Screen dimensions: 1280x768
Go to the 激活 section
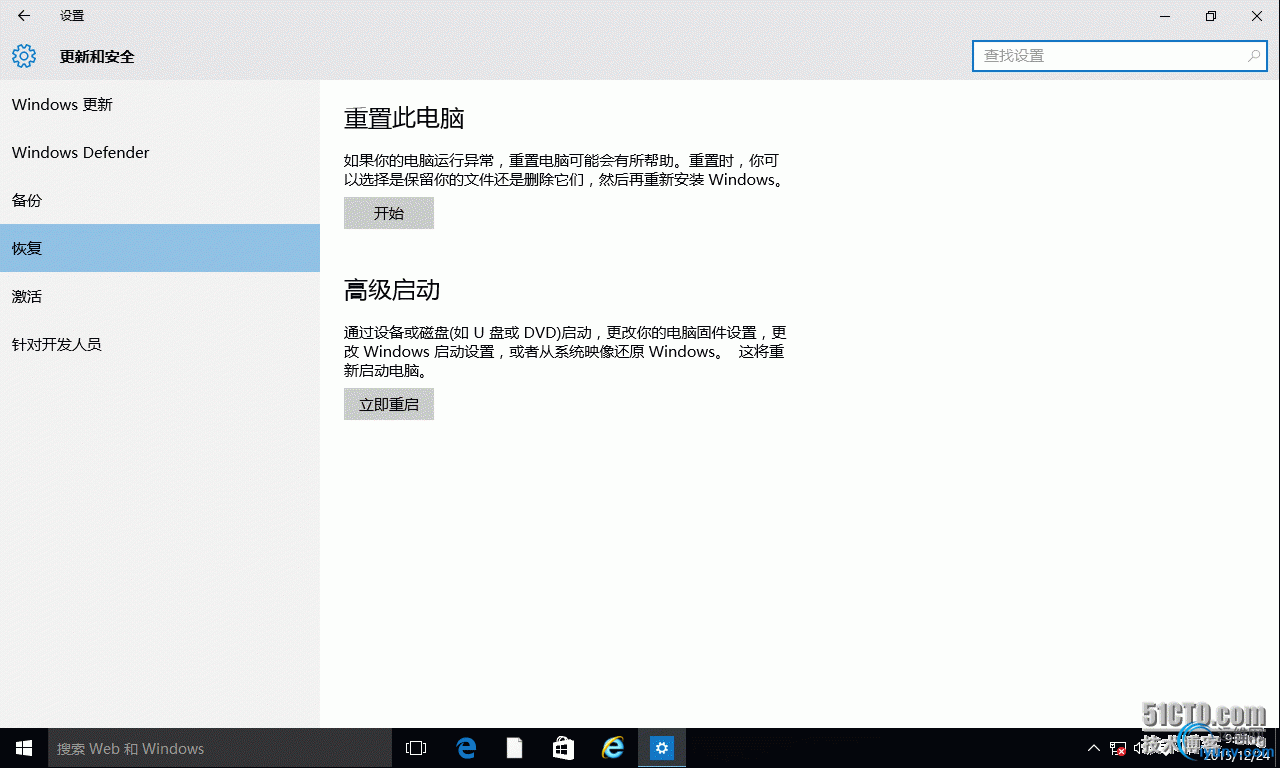[x=160, y=296]
